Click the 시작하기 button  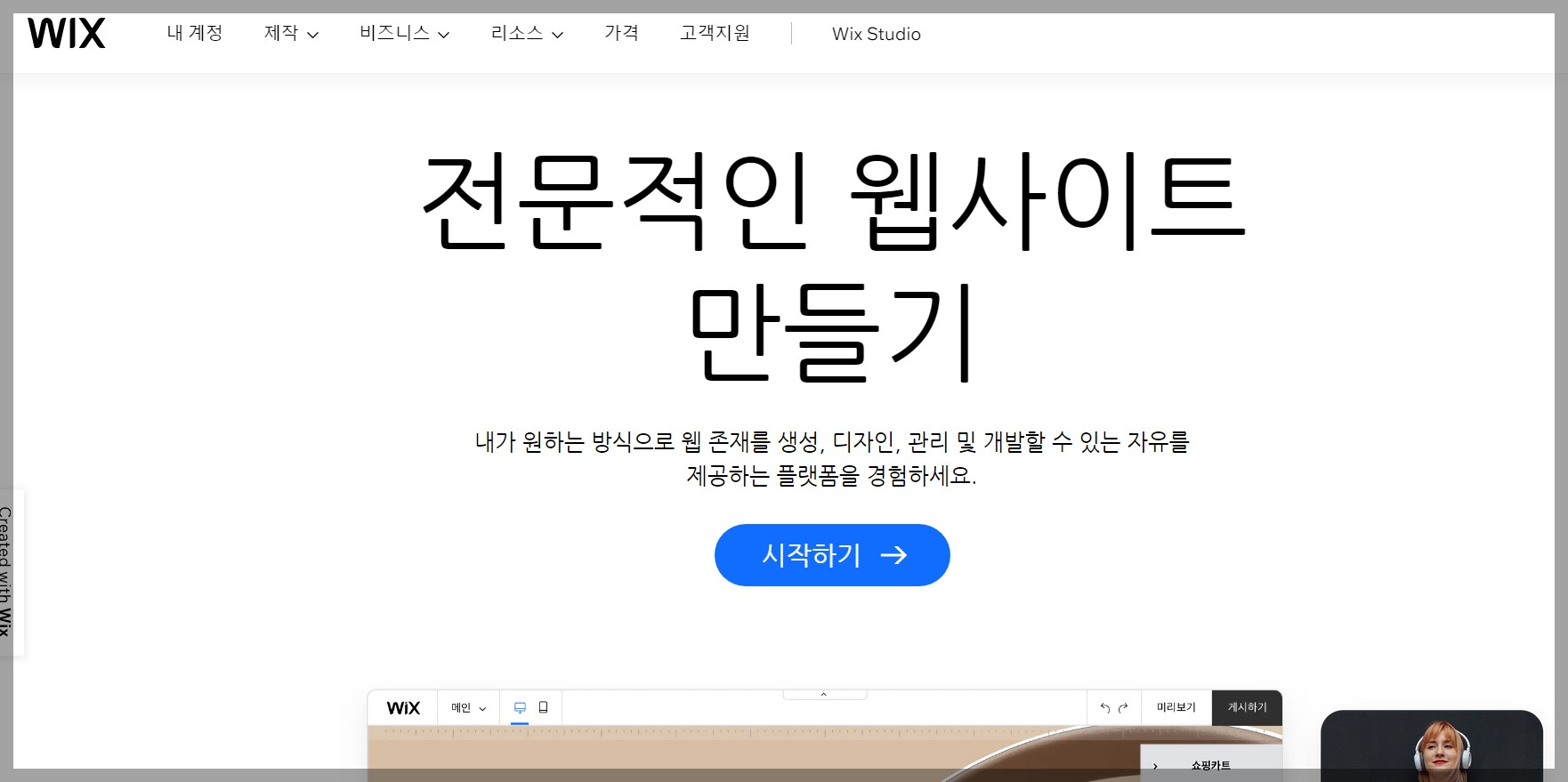[832, 555]
